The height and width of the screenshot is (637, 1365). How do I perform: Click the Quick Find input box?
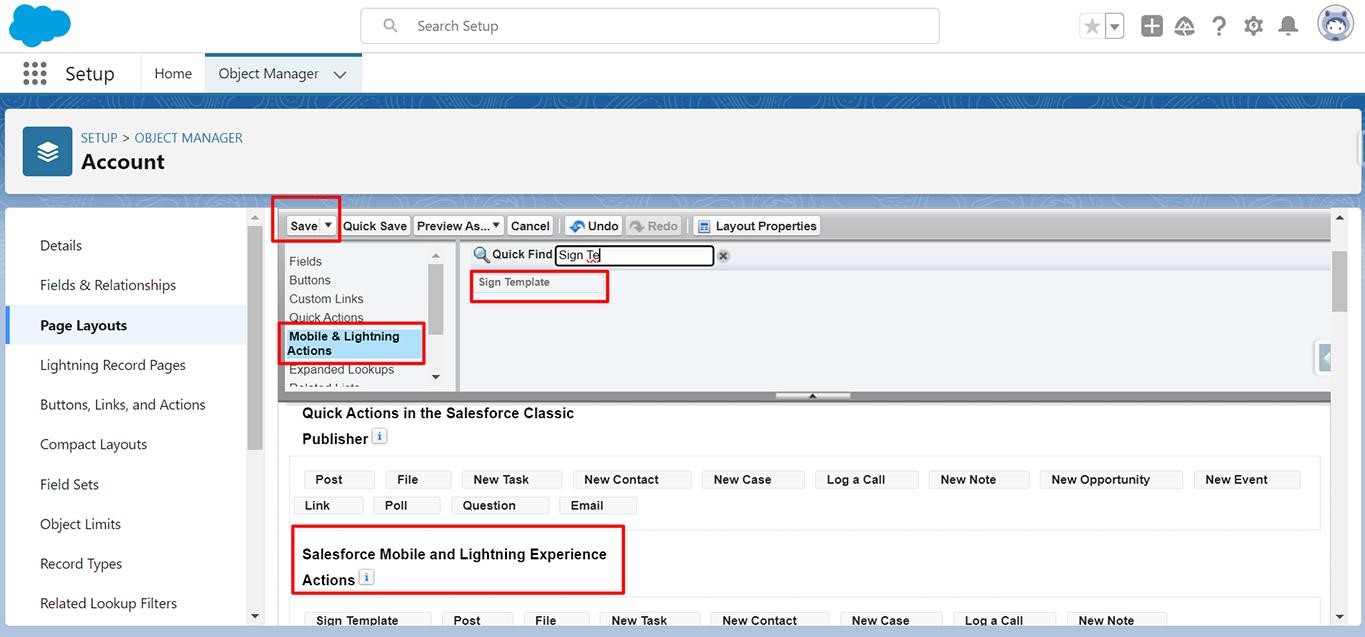(x=634, y=255)
